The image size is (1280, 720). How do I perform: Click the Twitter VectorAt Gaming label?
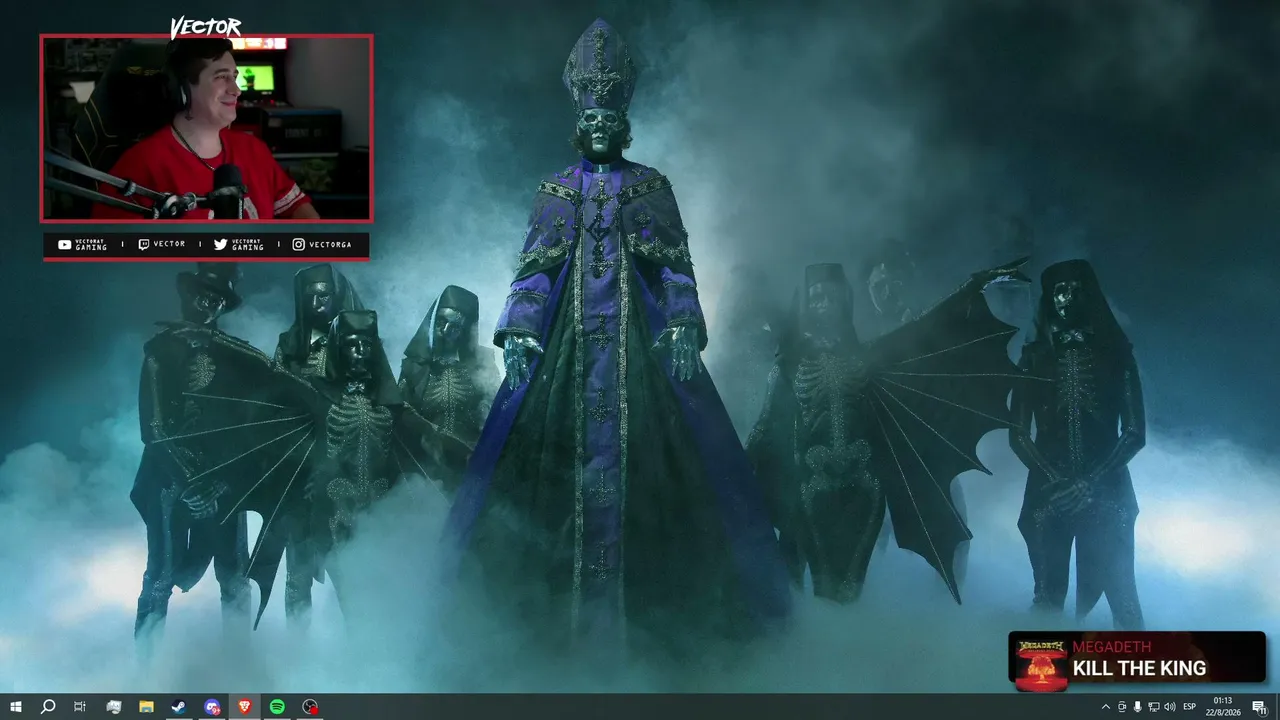click(239, 245)
